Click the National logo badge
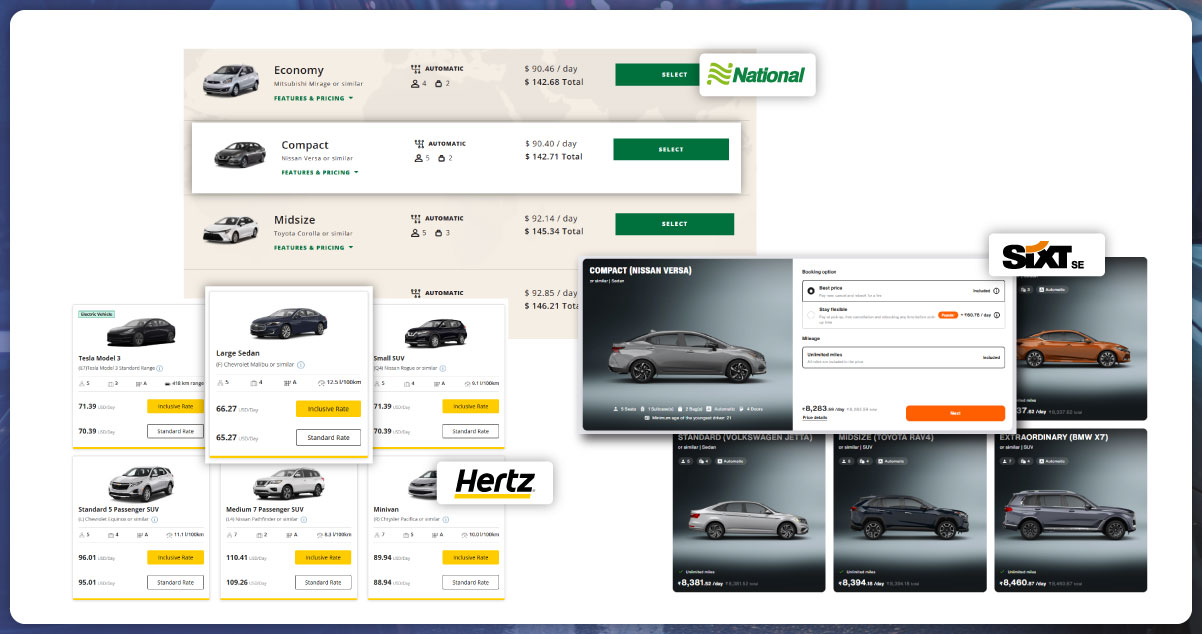The height and width of the screenshot is (634, 1202). pos(757,75)
